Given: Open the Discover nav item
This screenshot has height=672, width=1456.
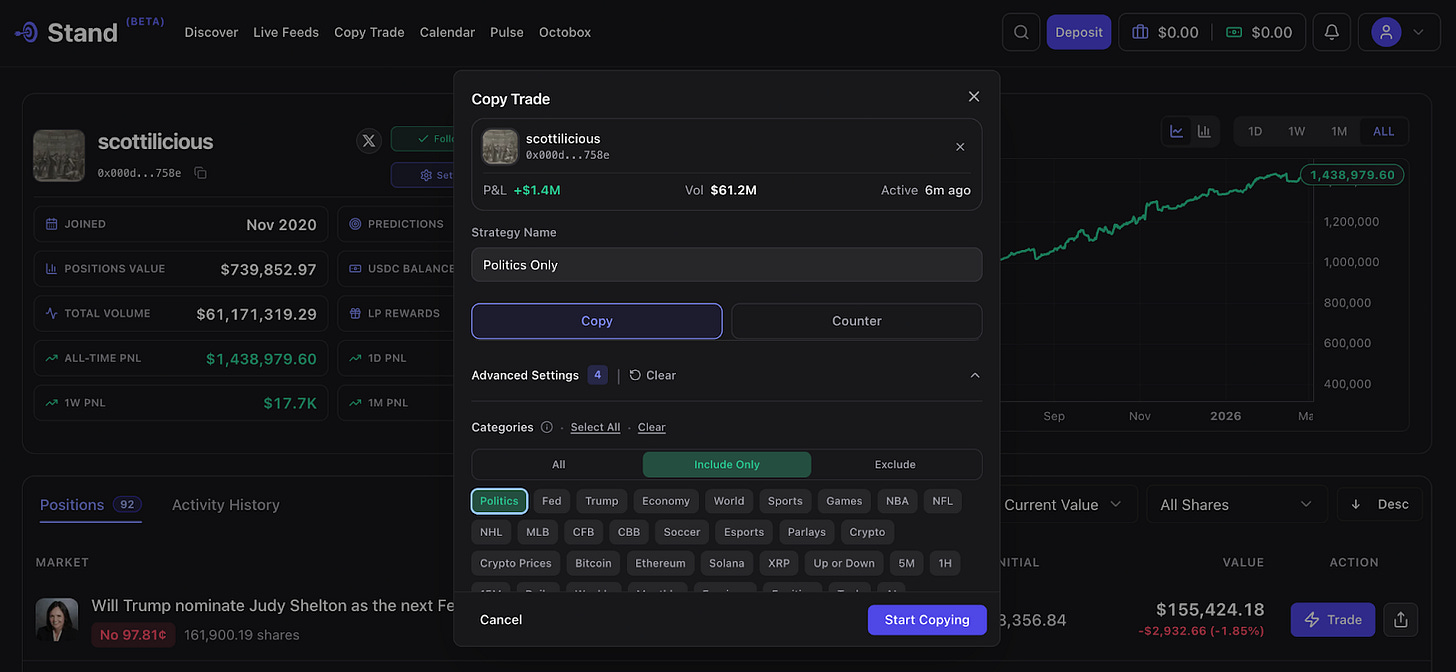Looking at the screenshot, I should pyautogui.click(x=211, y=32).
